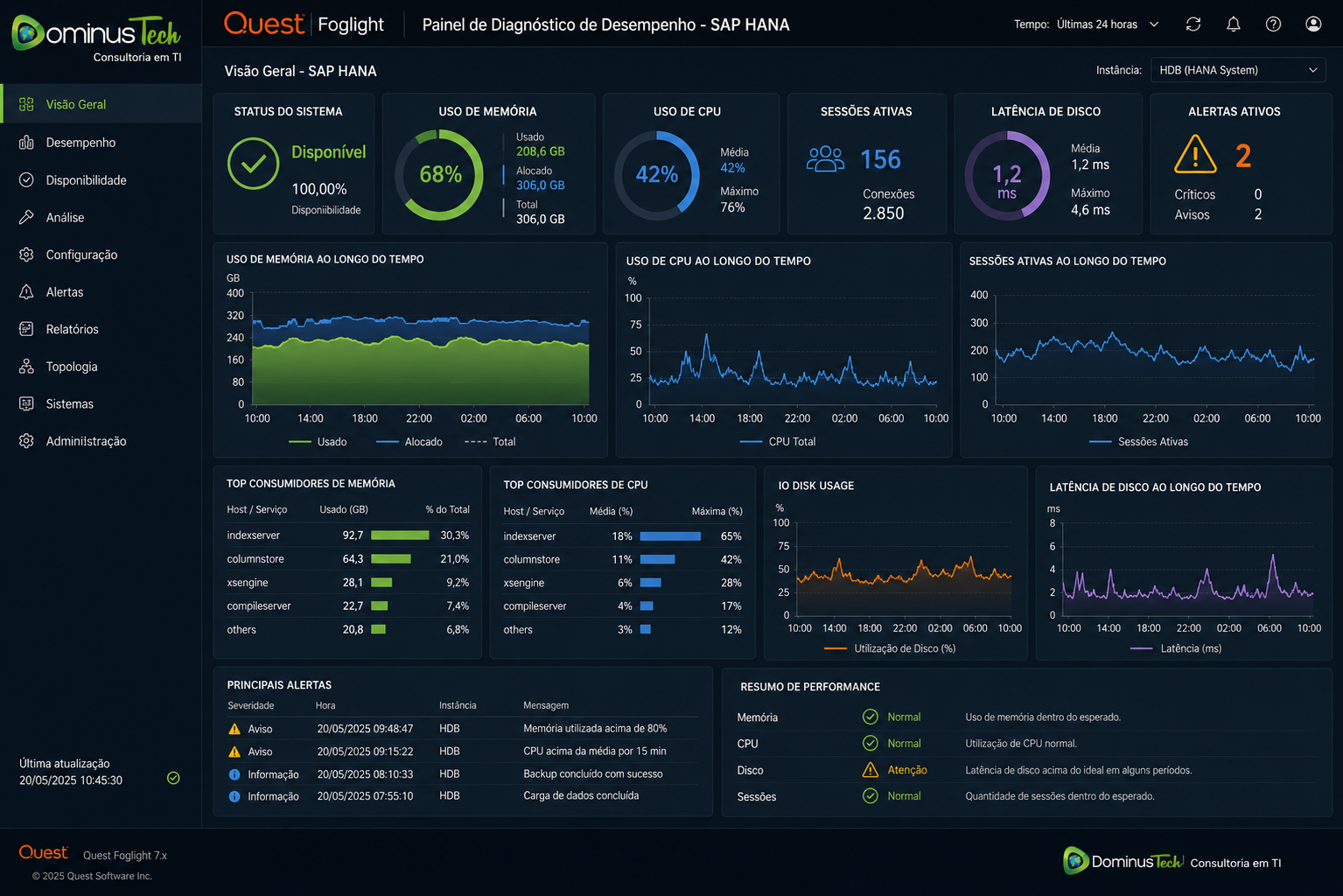Click the last-update green check icon
Viewport: 1343px width, 896px height.
click(x=173, y=778)
